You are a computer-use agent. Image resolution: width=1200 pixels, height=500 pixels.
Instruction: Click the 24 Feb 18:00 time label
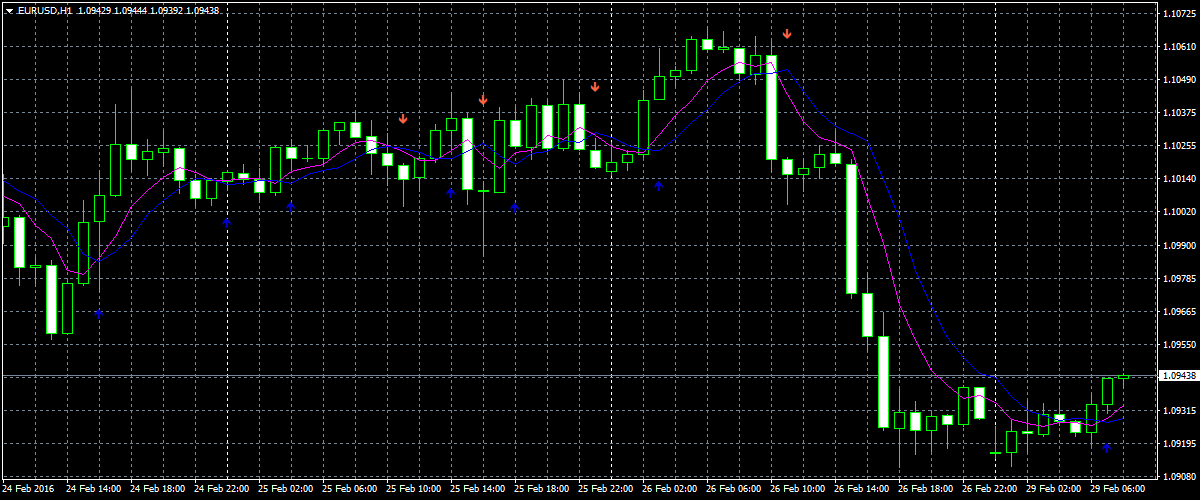tap(157, 490)
